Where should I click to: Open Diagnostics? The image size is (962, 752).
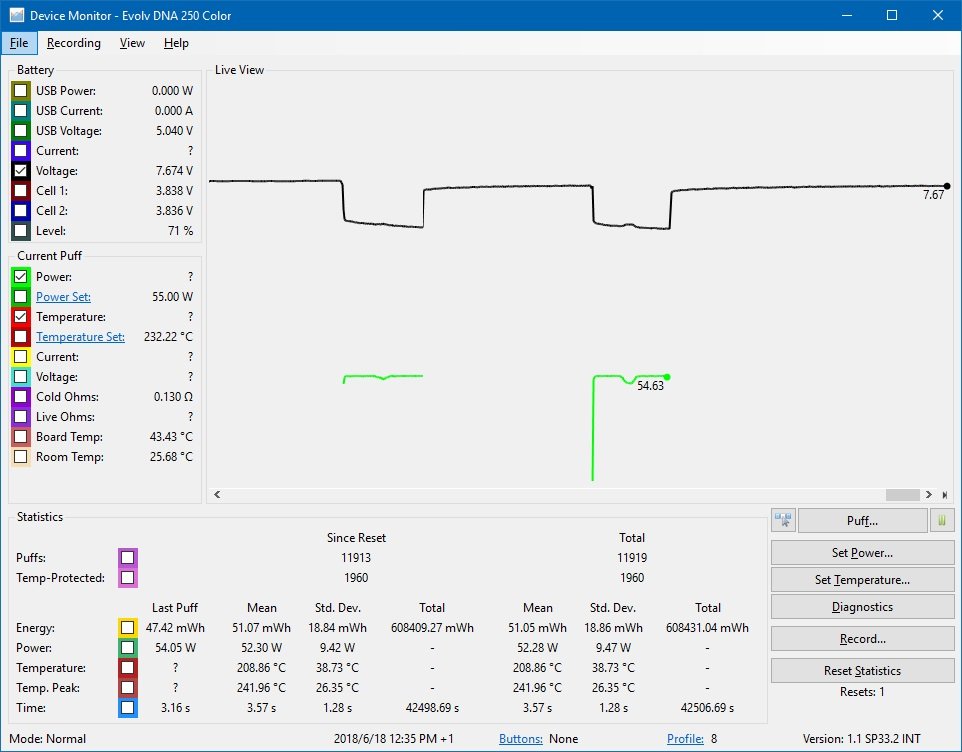(x=862, y=607)
